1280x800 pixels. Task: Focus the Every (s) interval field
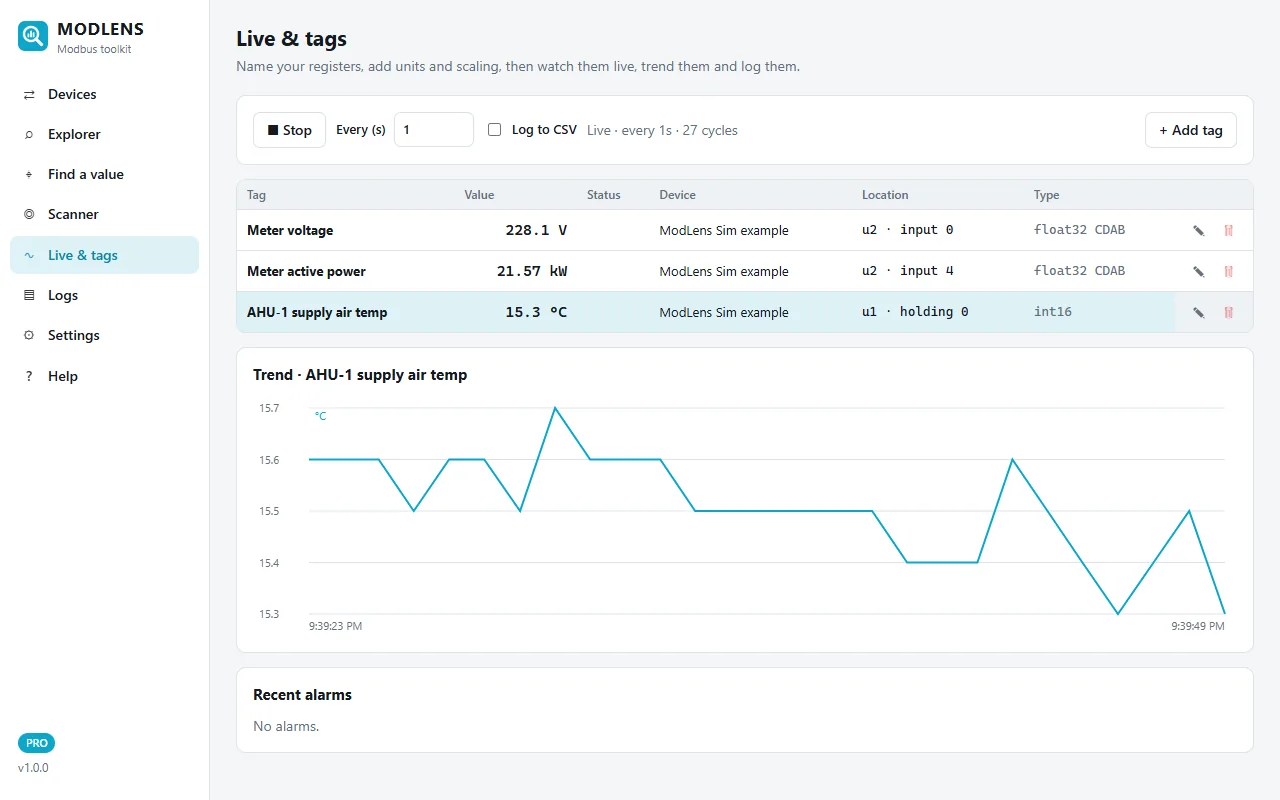pyautogui.click(x=433, y=130)
